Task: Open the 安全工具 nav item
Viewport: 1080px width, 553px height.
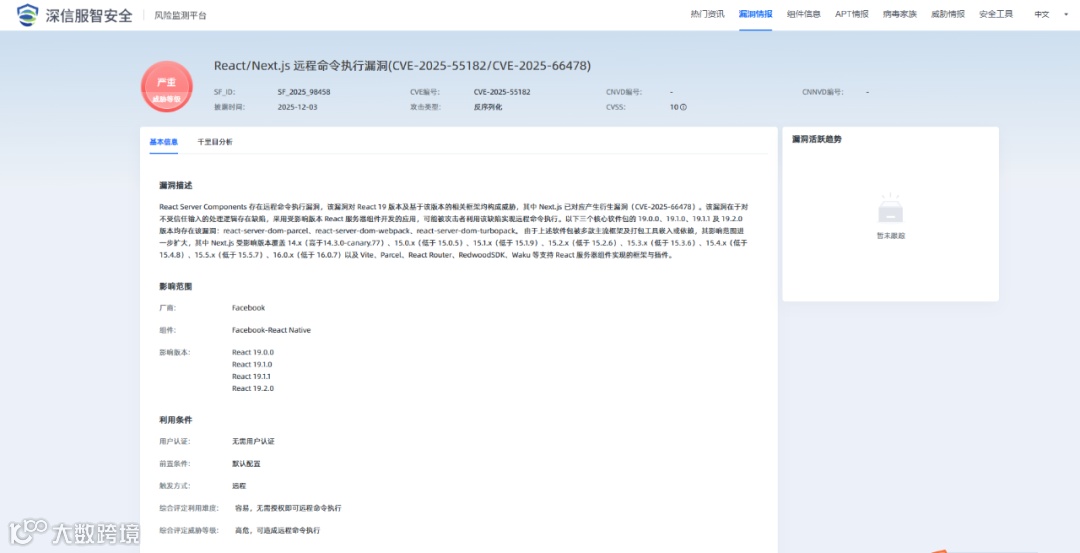Action: [x=996, y=14]
